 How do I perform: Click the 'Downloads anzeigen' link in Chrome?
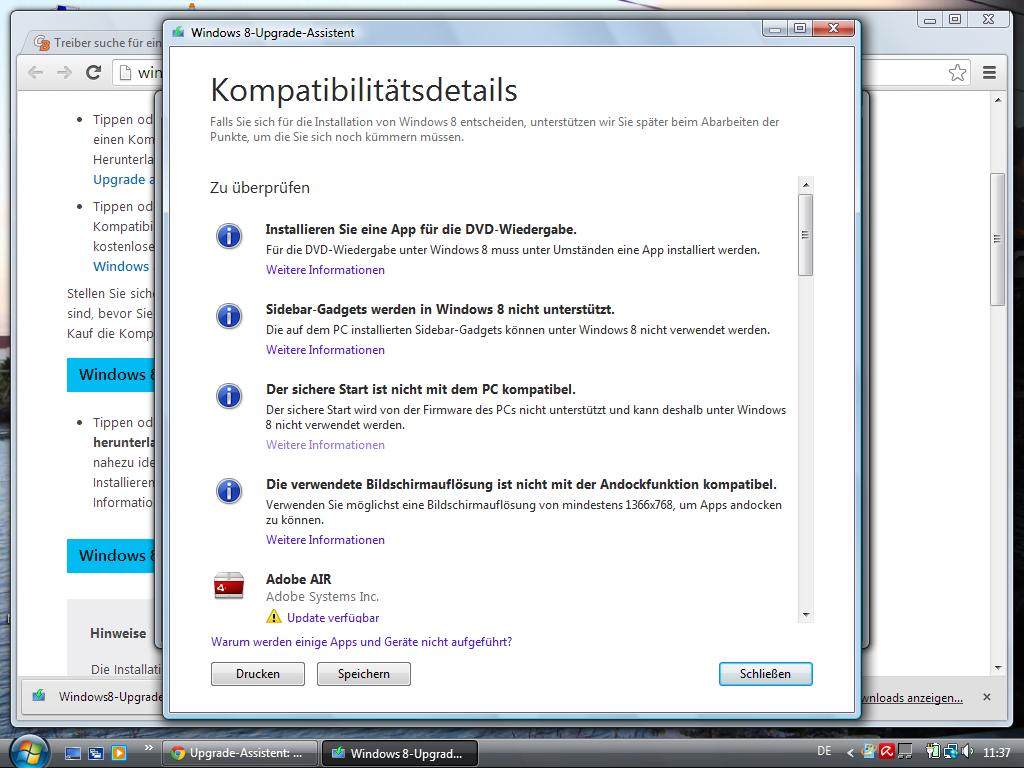click(x=912, y=697)
